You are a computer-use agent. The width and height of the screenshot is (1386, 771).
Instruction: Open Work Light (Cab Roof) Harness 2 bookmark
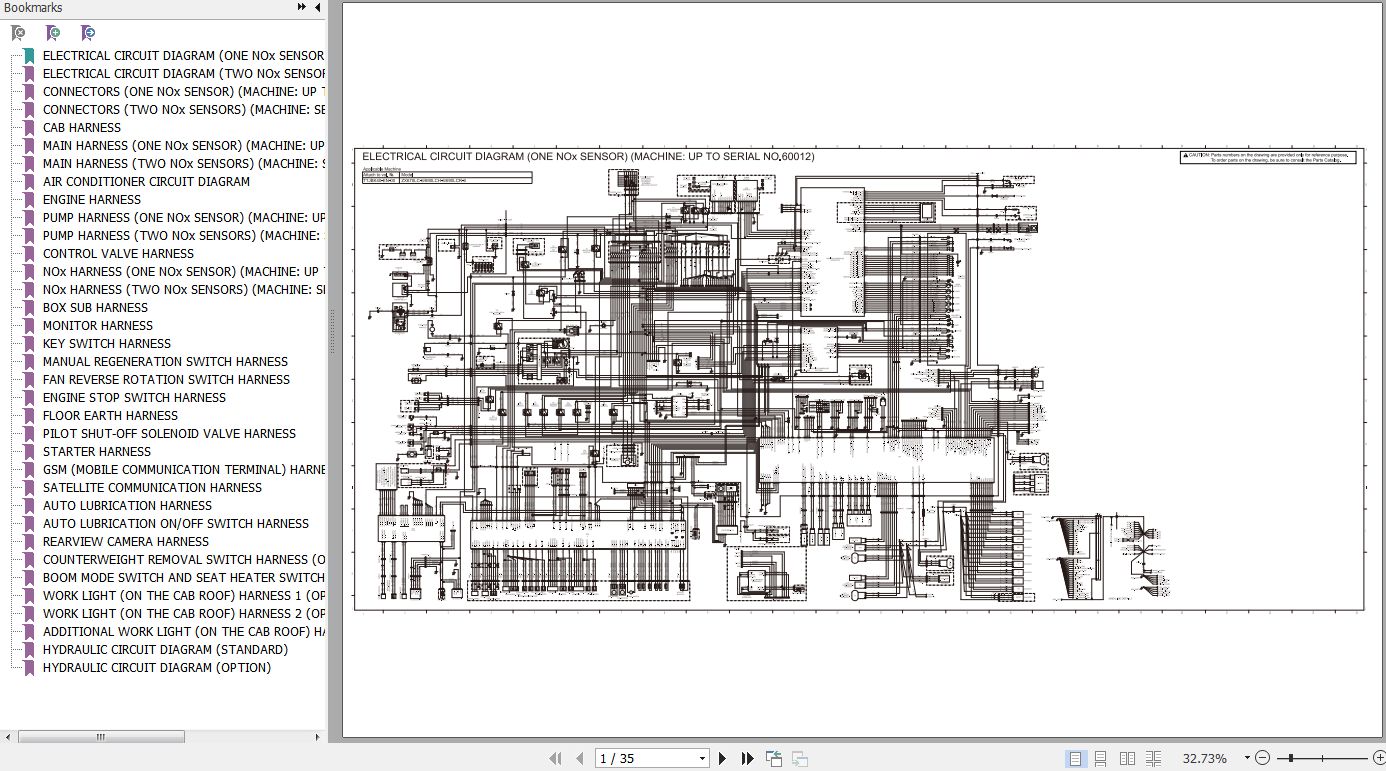click(x=184, y=614)
